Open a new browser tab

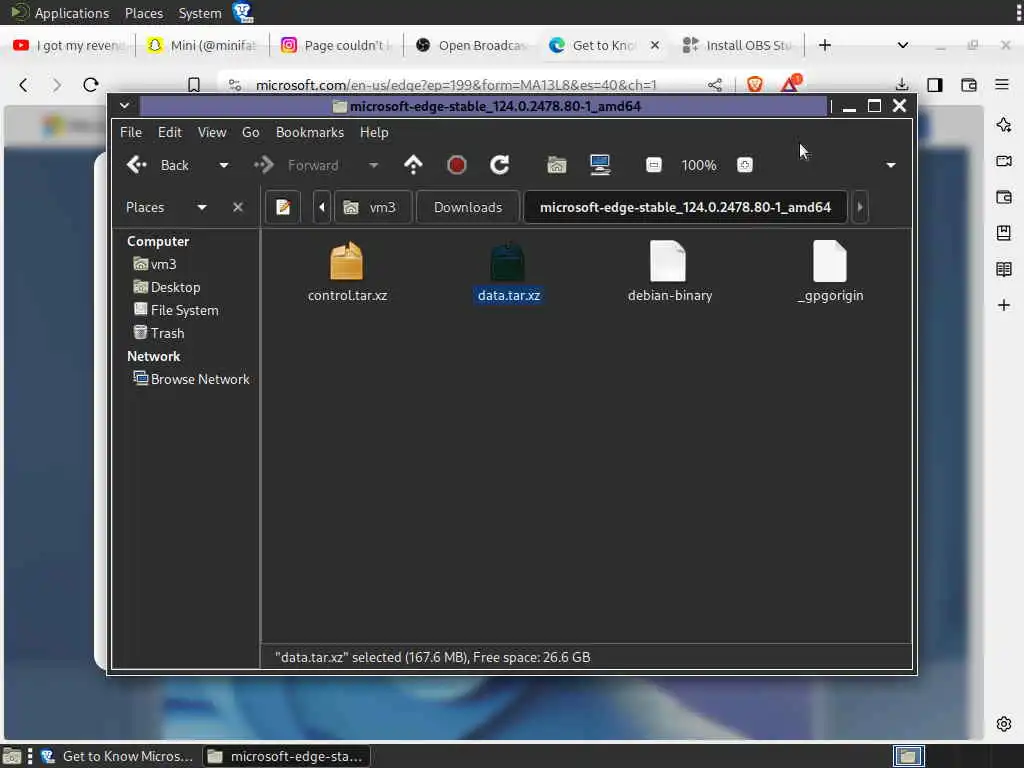tap(825, 45)
